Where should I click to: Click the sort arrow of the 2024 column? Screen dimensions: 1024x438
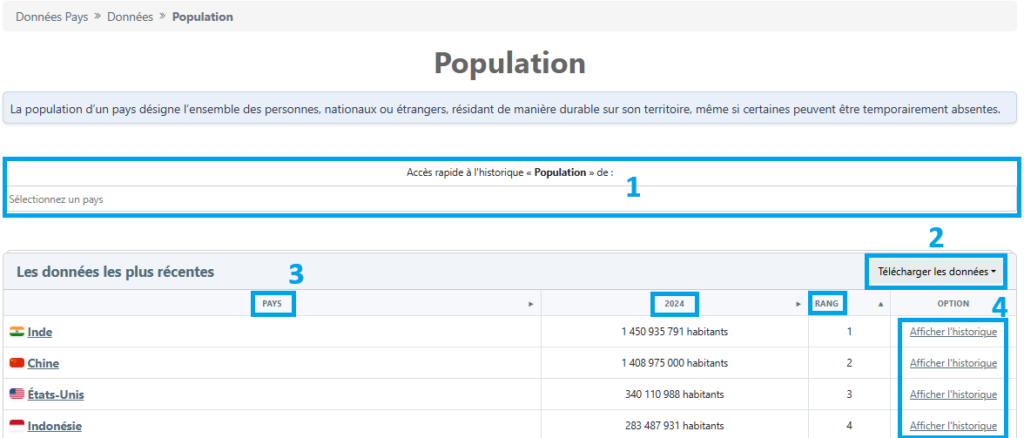tap(799, 304)
